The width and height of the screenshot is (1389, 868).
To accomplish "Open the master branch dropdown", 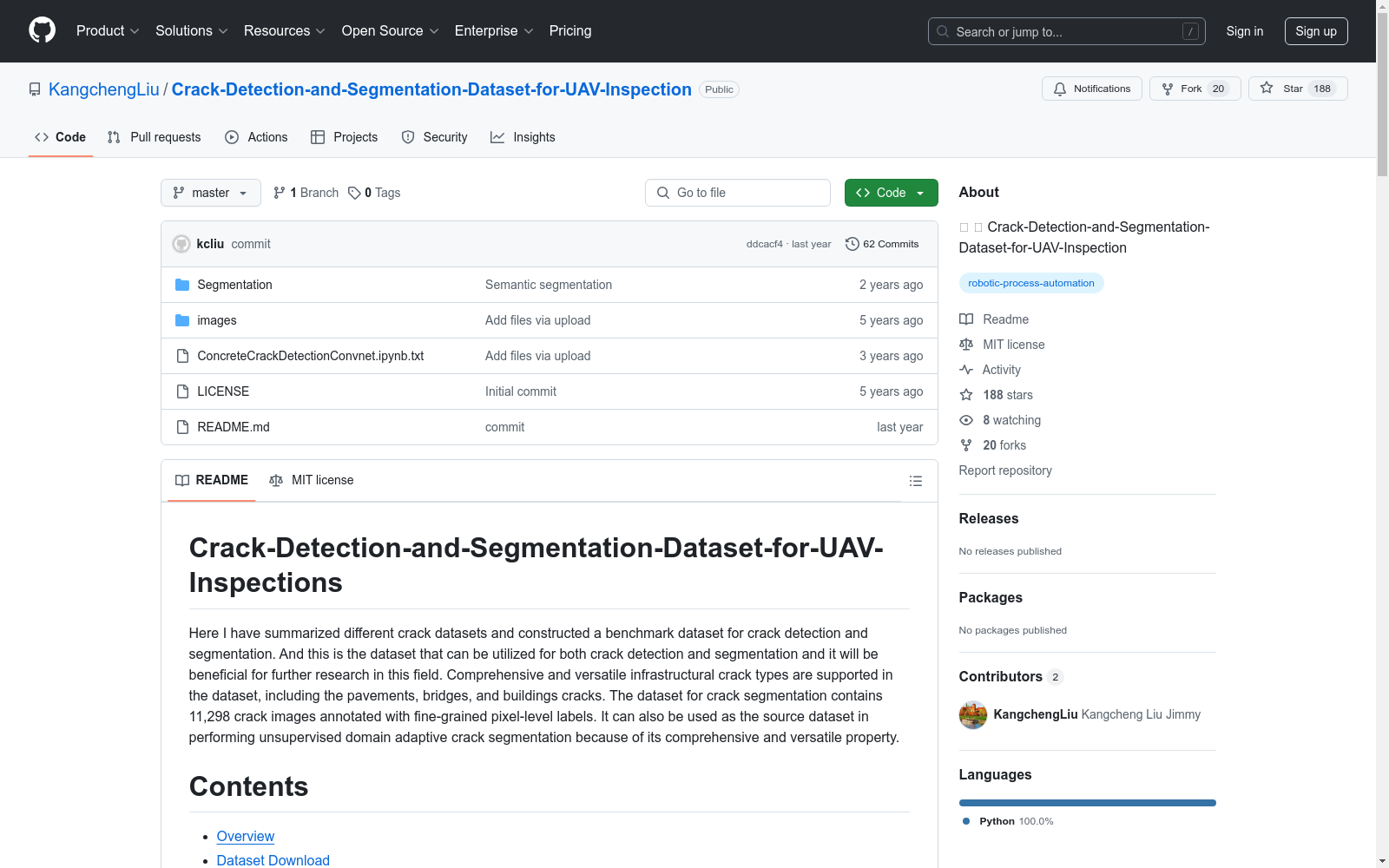I will [210, 193].
